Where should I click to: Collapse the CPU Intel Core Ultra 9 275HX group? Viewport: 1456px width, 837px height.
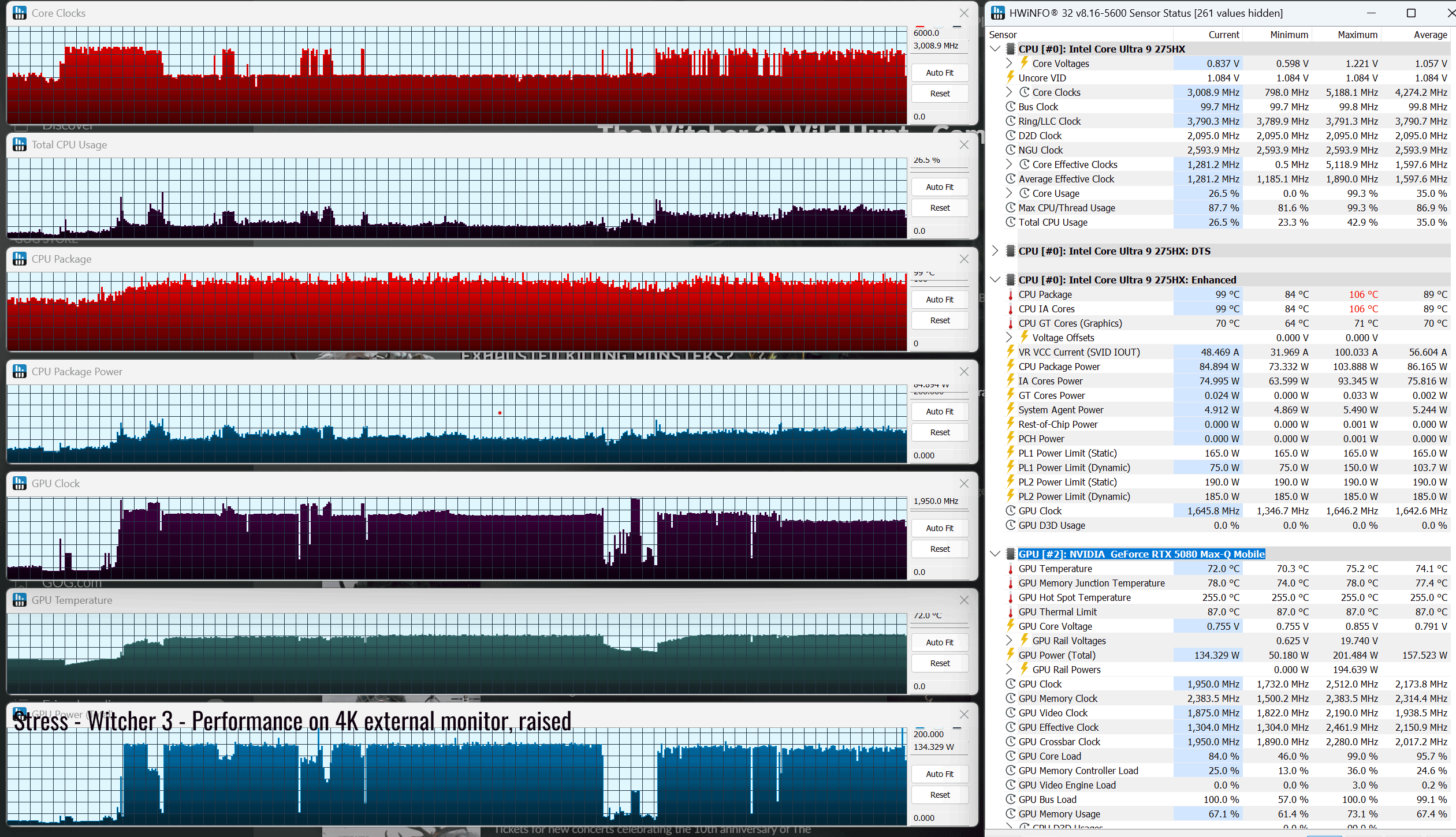[995, 49]
